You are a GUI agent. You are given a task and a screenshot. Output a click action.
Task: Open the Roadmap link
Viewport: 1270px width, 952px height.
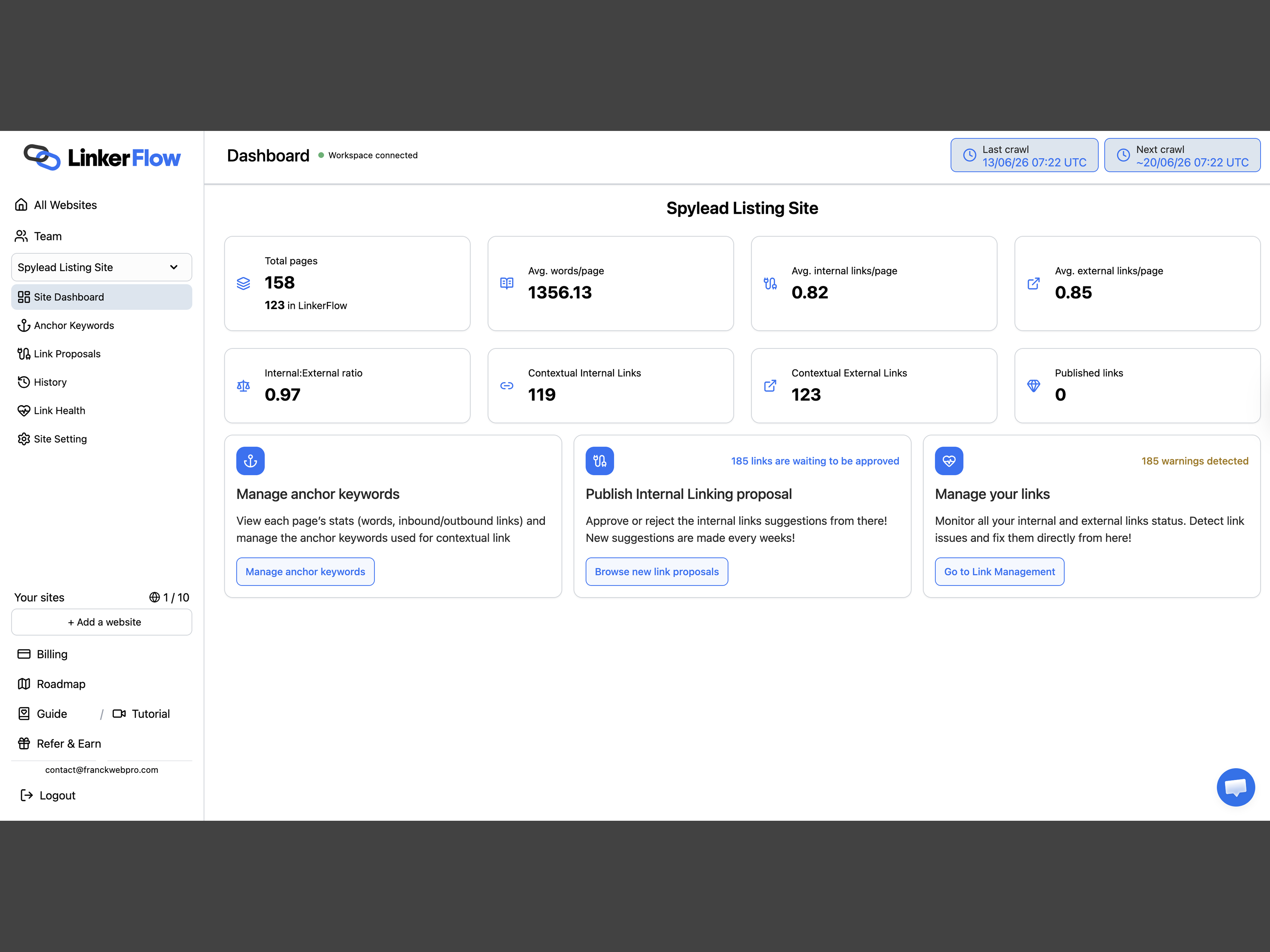61,684
